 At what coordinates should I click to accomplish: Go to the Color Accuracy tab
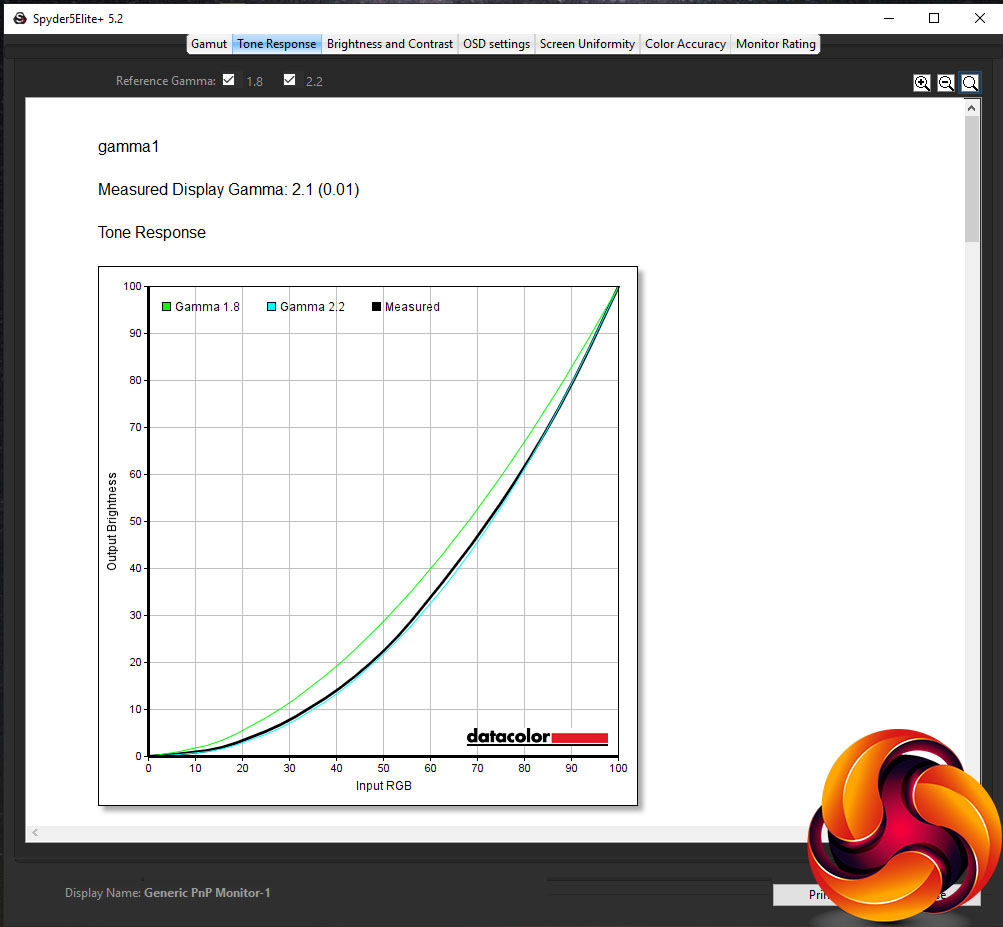point(685,44)
